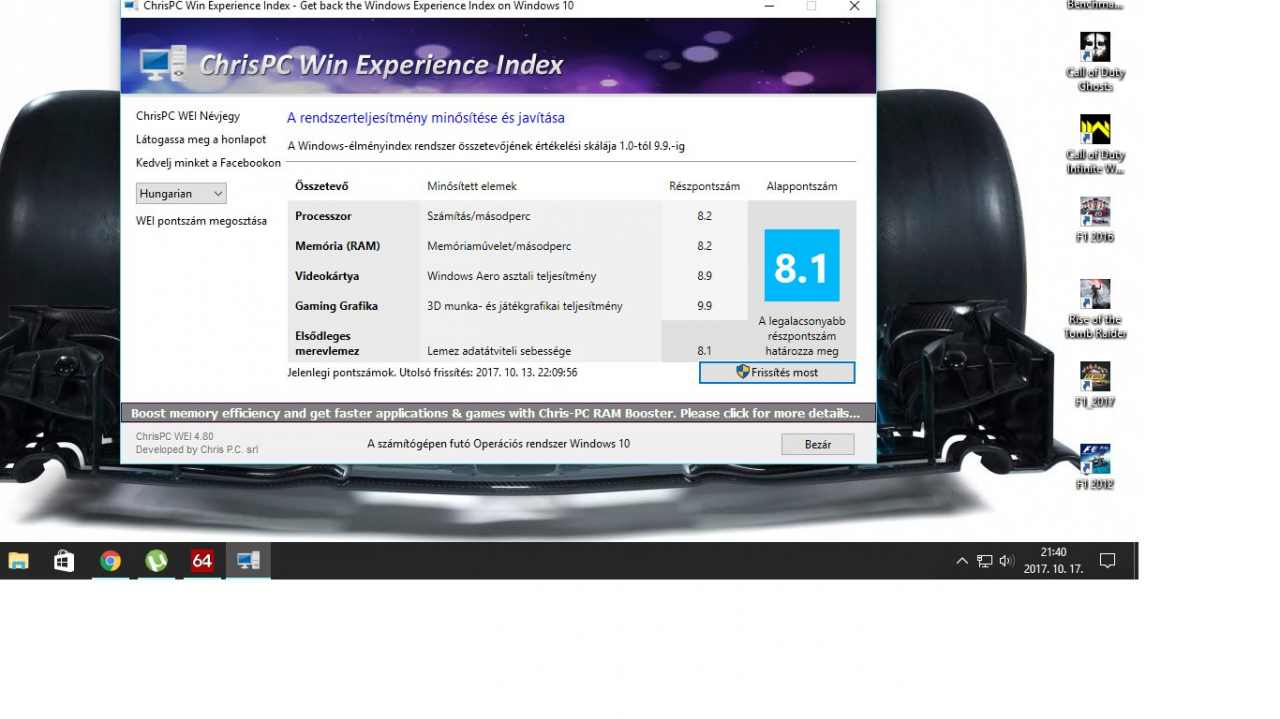Open the Hungarian language dropdown
Viewport: 1280px width, 719px height.
point(181,193)
